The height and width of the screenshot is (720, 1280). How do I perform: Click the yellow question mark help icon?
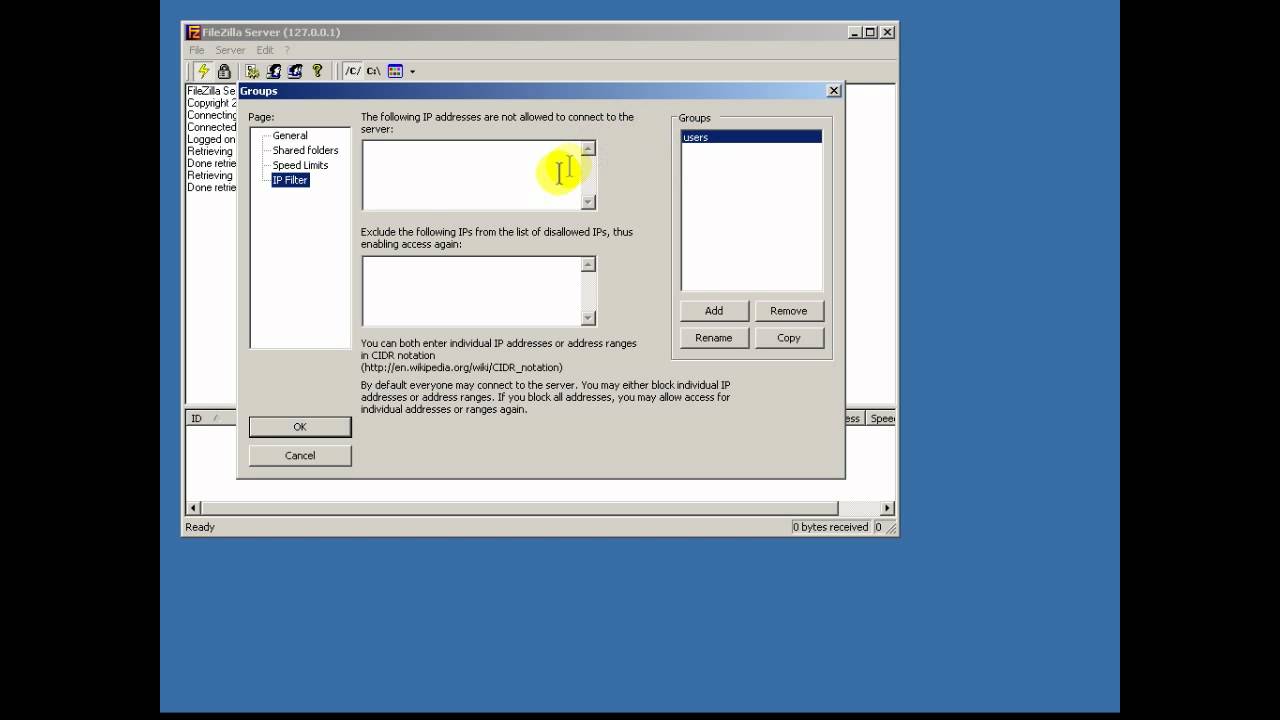tap(317, 71)
